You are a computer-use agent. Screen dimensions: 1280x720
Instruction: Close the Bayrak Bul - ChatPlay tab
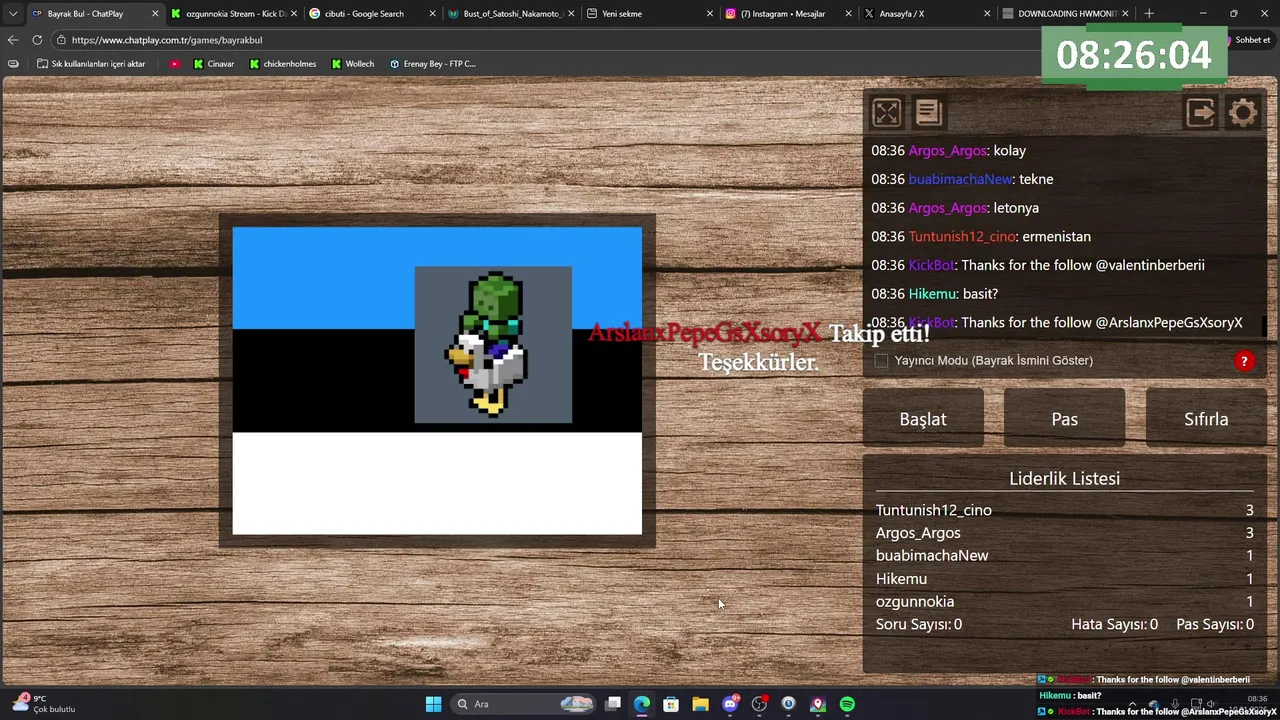pos(155,14)
